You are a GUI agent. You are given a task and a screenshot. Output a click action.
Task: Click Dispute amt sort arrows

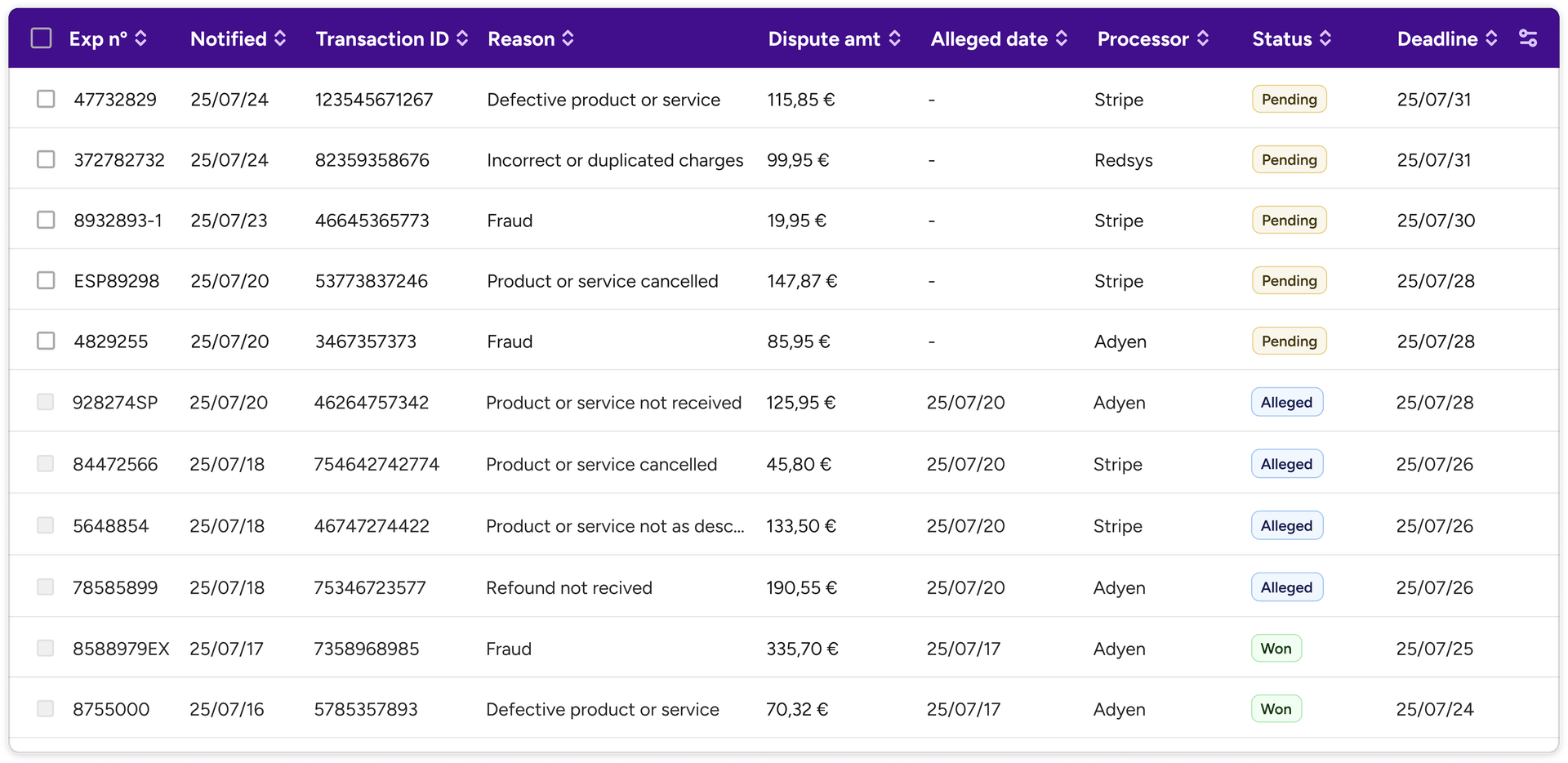[894, 38]
